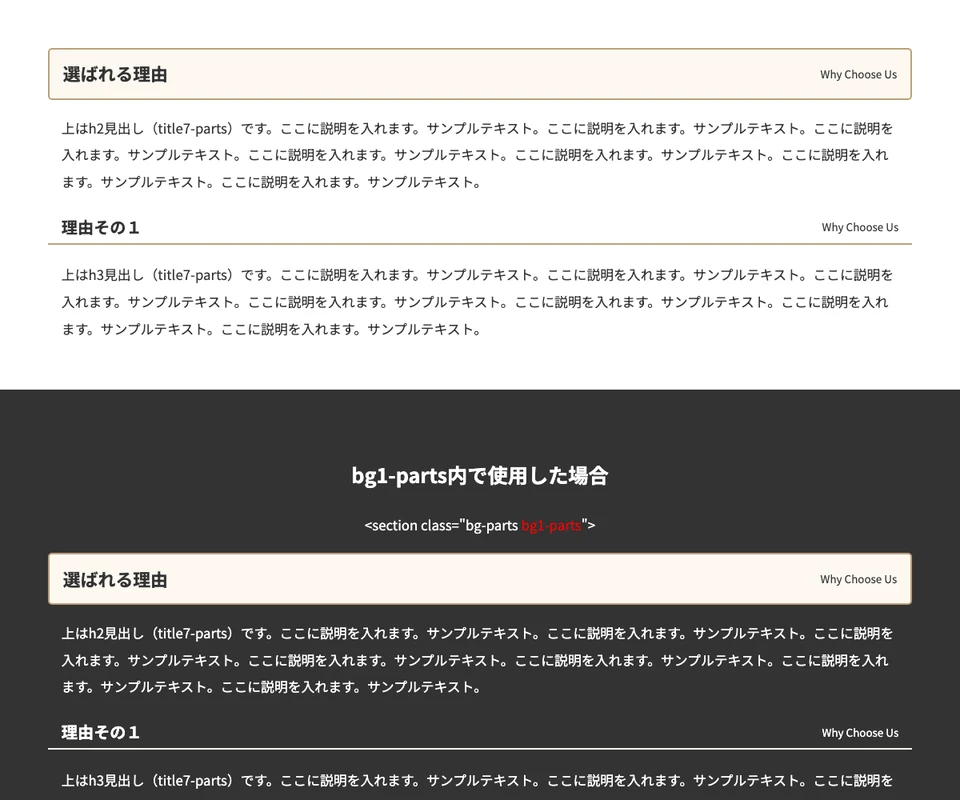Click the empty middle of the top beige heading box
Image resolution: width=960 pixels, height=800 pixels.
pos(480,74)
